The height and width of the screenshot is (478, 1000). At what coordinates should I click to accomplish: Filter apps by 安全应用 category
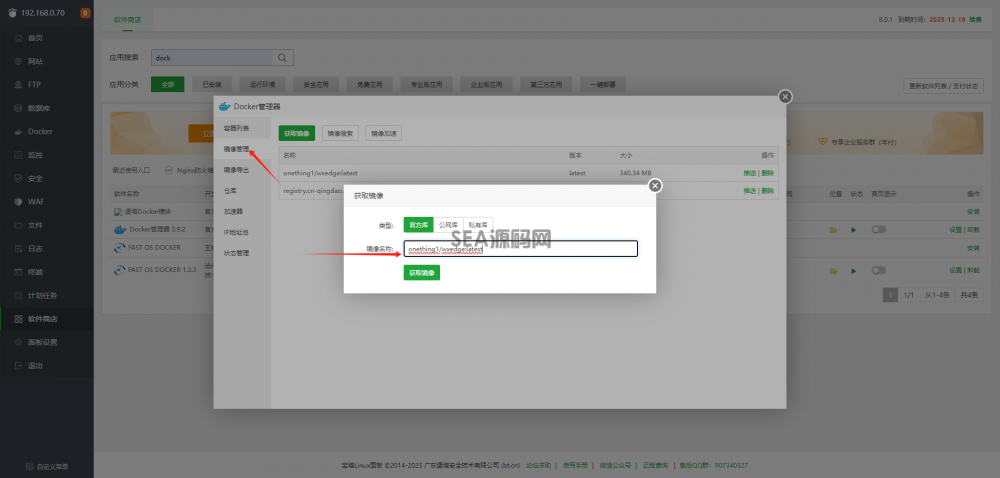[316, 84]
